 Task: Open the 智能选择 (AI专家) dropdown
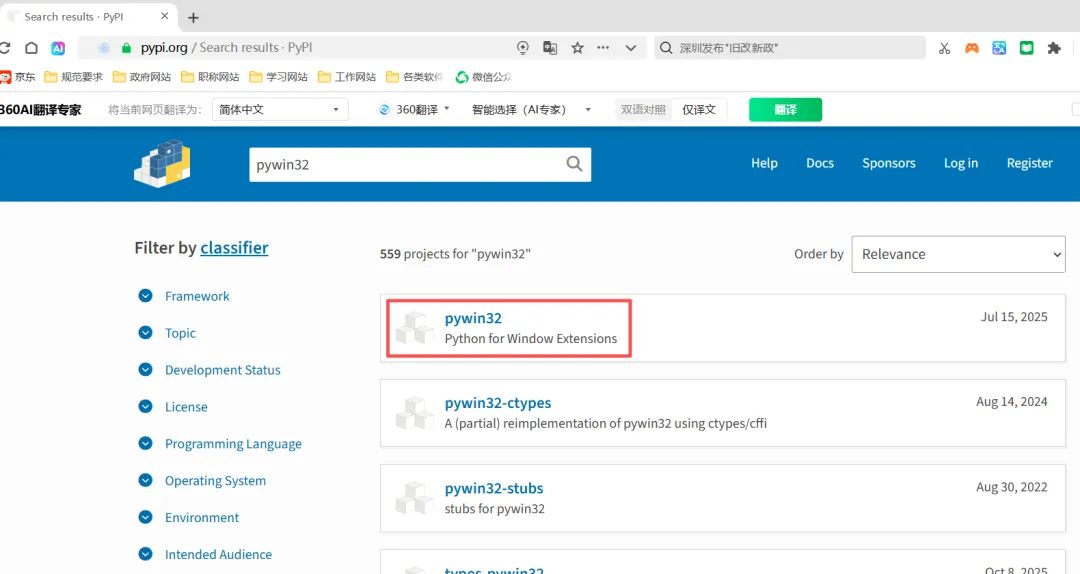pyautogui.click(x=531, y=110)
